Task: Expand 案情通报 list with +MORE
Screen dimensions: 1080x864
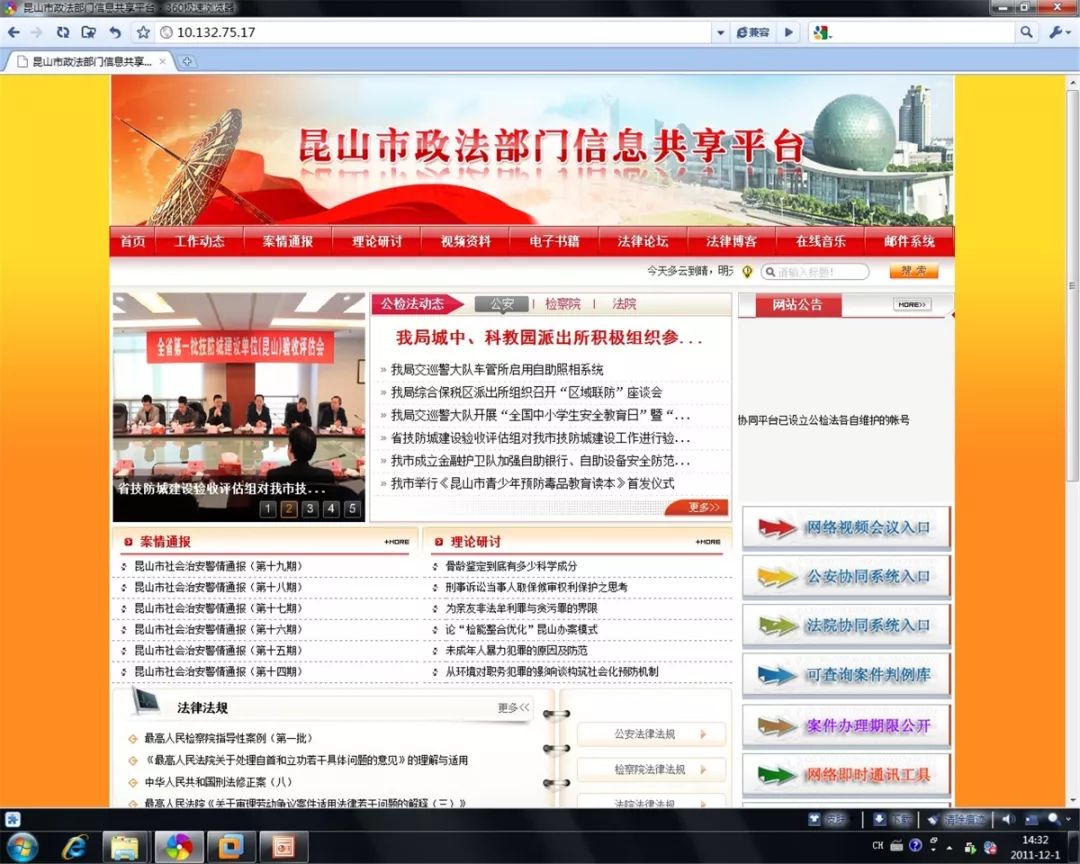Action: tap(397, 542)
